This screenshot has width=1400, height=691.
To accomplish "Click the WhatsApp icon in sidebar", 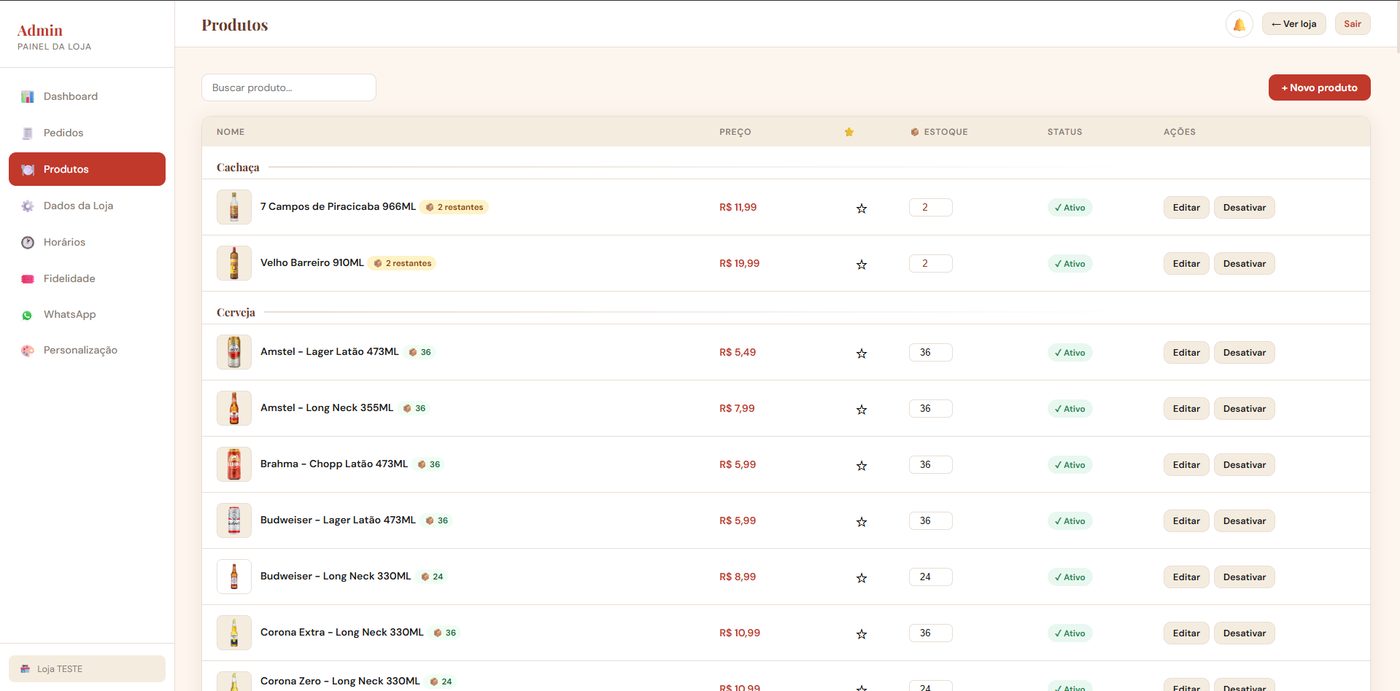I will click(x=28, y=315).
